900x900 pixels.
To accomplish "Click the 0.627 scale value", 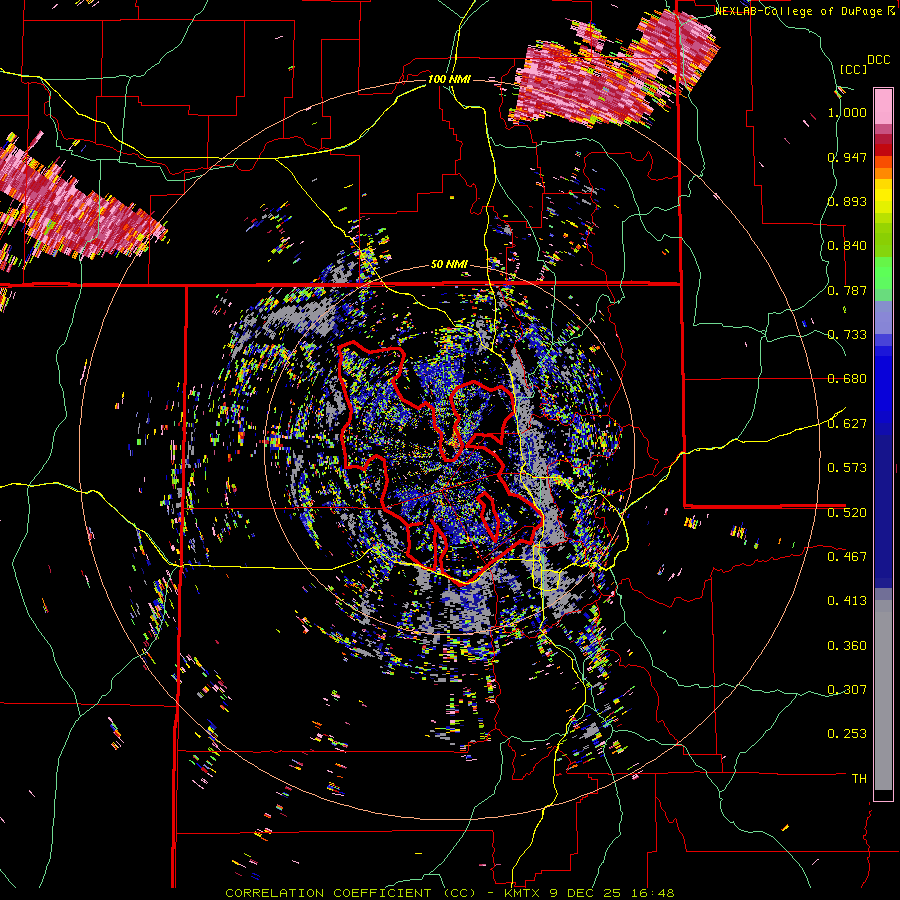I will [847, 424].
